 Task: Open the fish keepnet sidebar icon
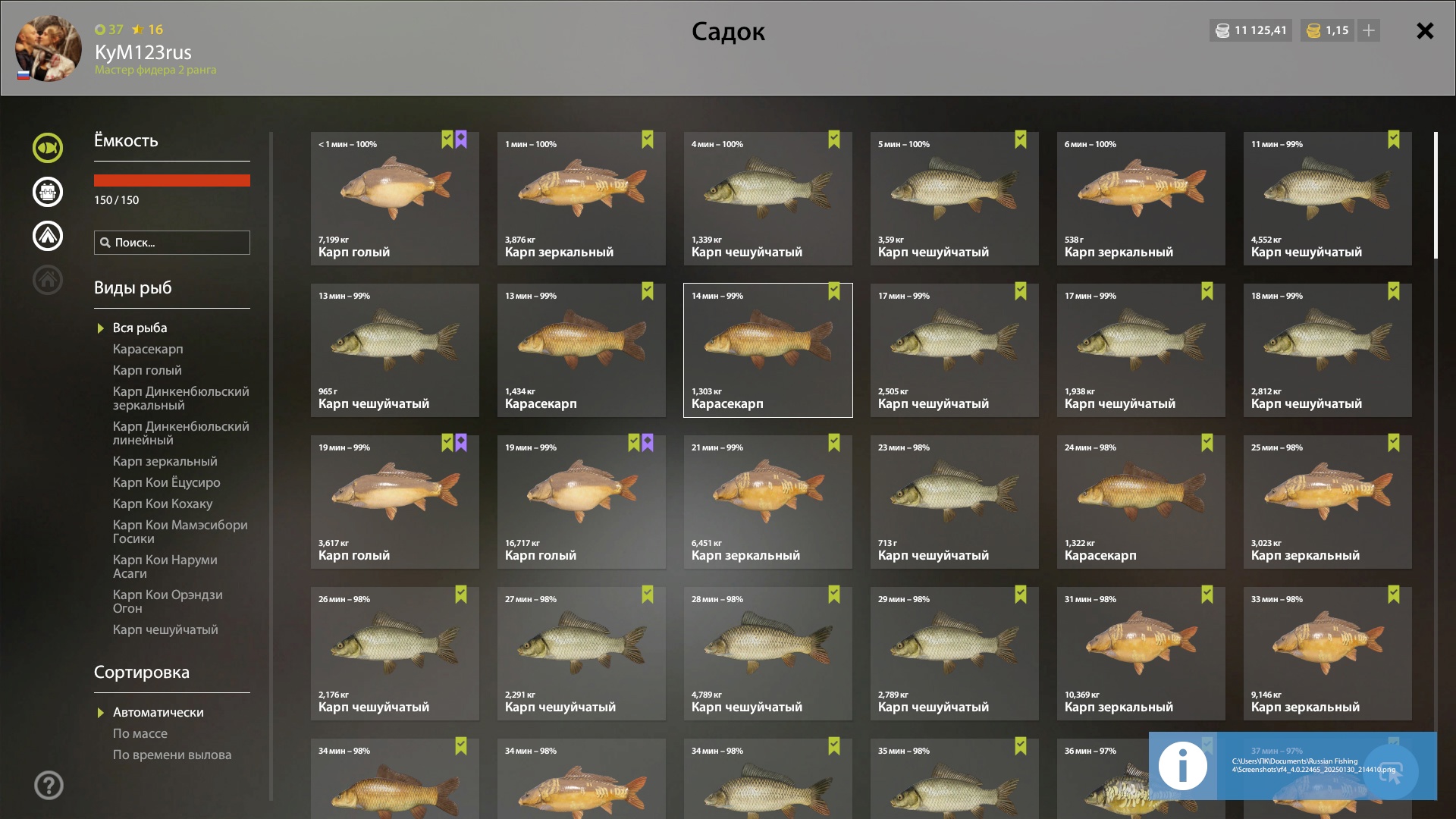point(48,148)
